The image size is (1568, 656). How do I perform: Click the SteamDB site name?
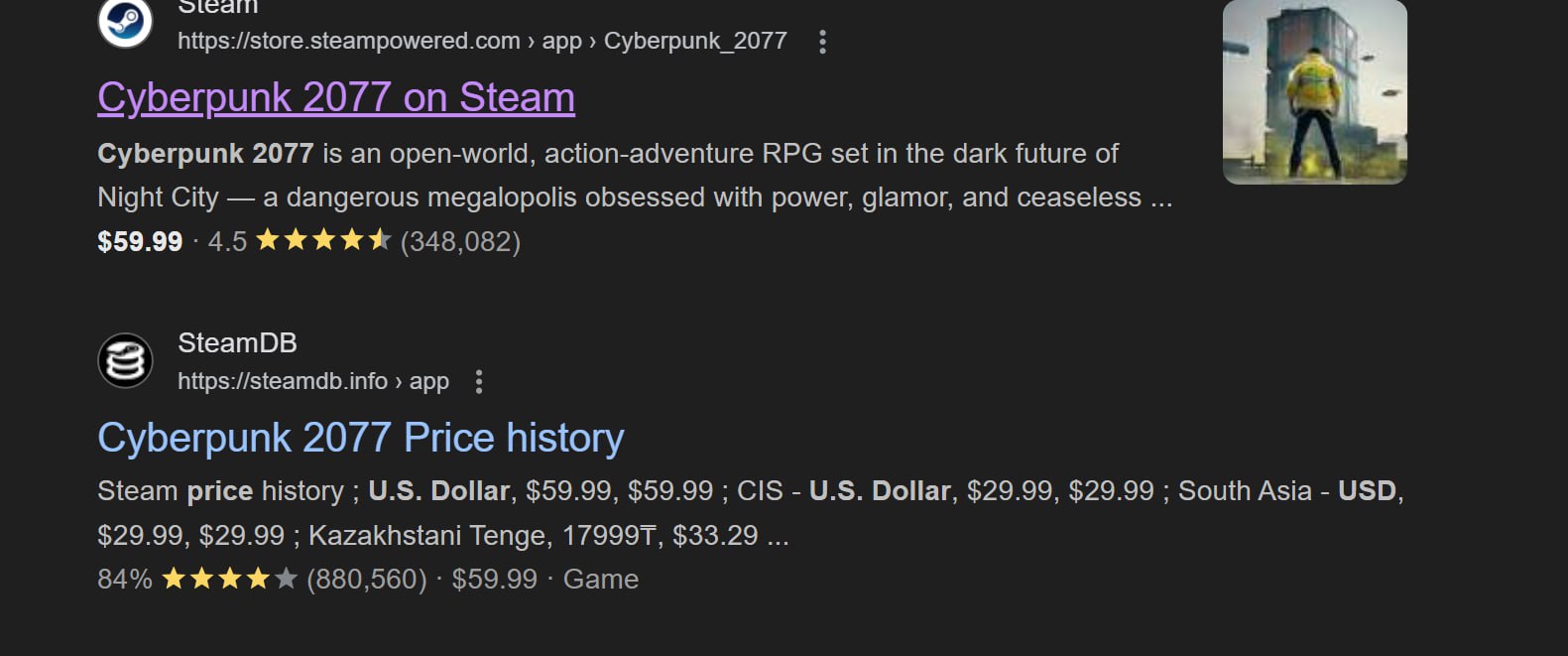coord(237,343)
